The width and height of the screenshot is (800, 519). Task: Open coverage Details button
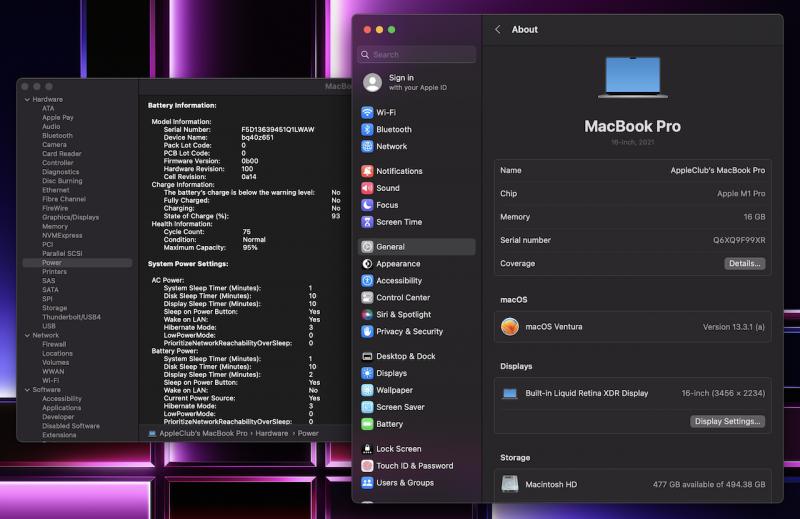click(744, 263)
